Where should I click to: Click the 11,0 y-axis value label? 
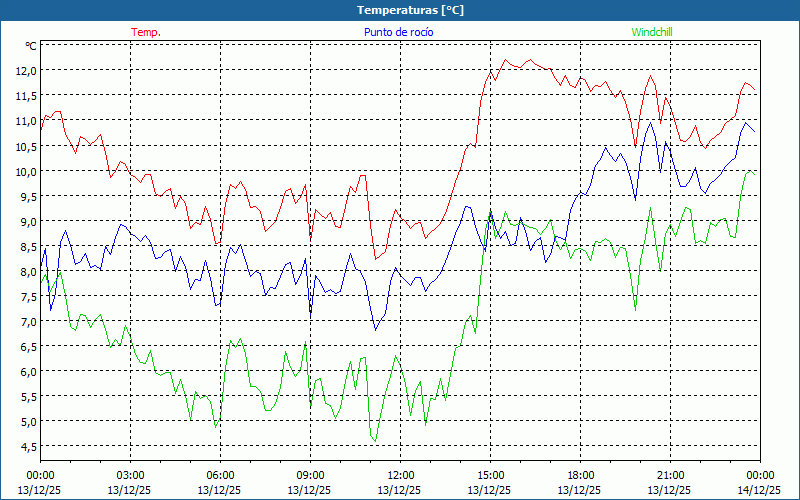coord(25,121)
